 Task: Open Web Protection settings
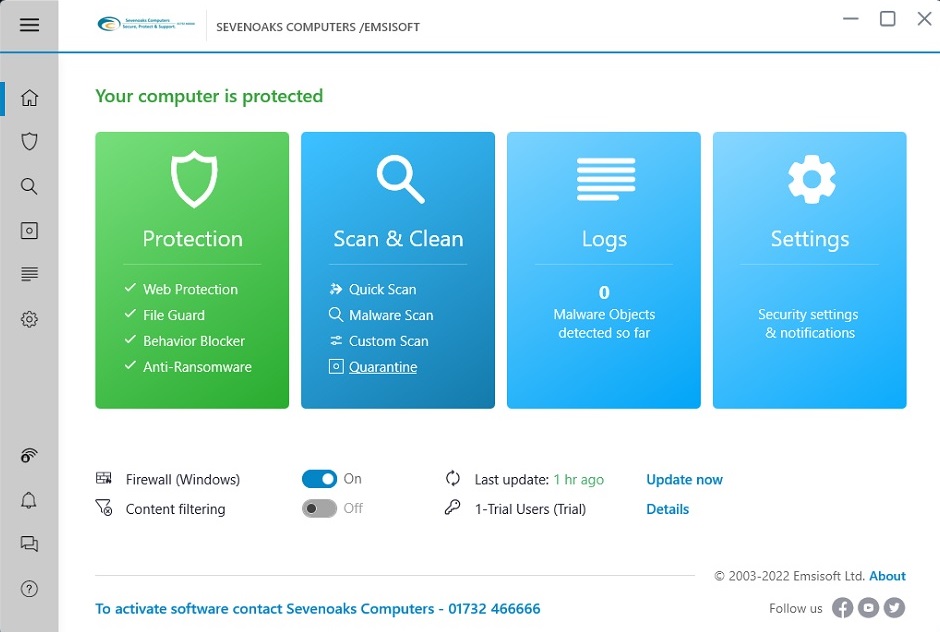(190, 289)
